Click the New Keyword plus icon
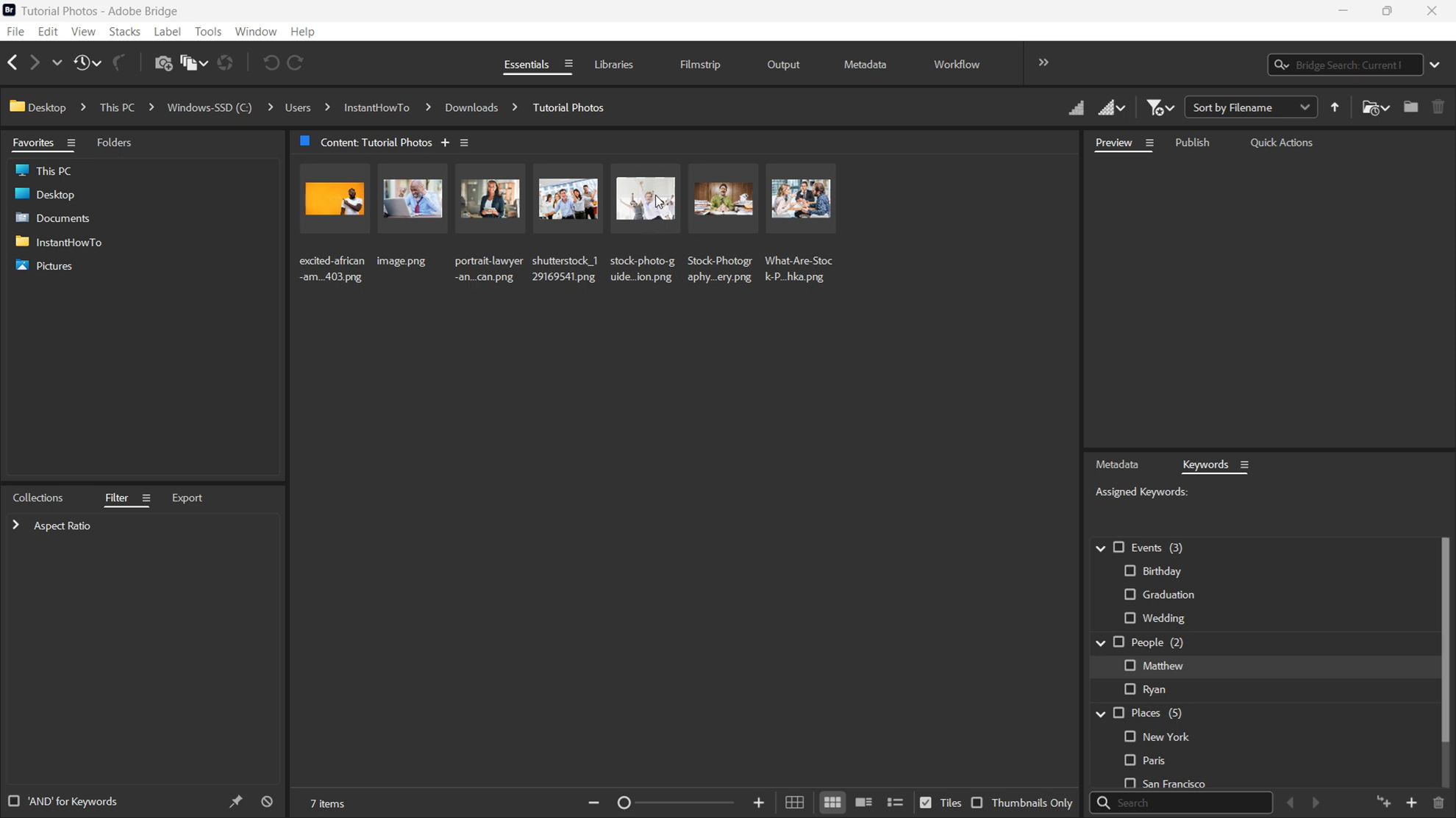Viewport: 1456px width, 818px height. [x=1411, y=803]
